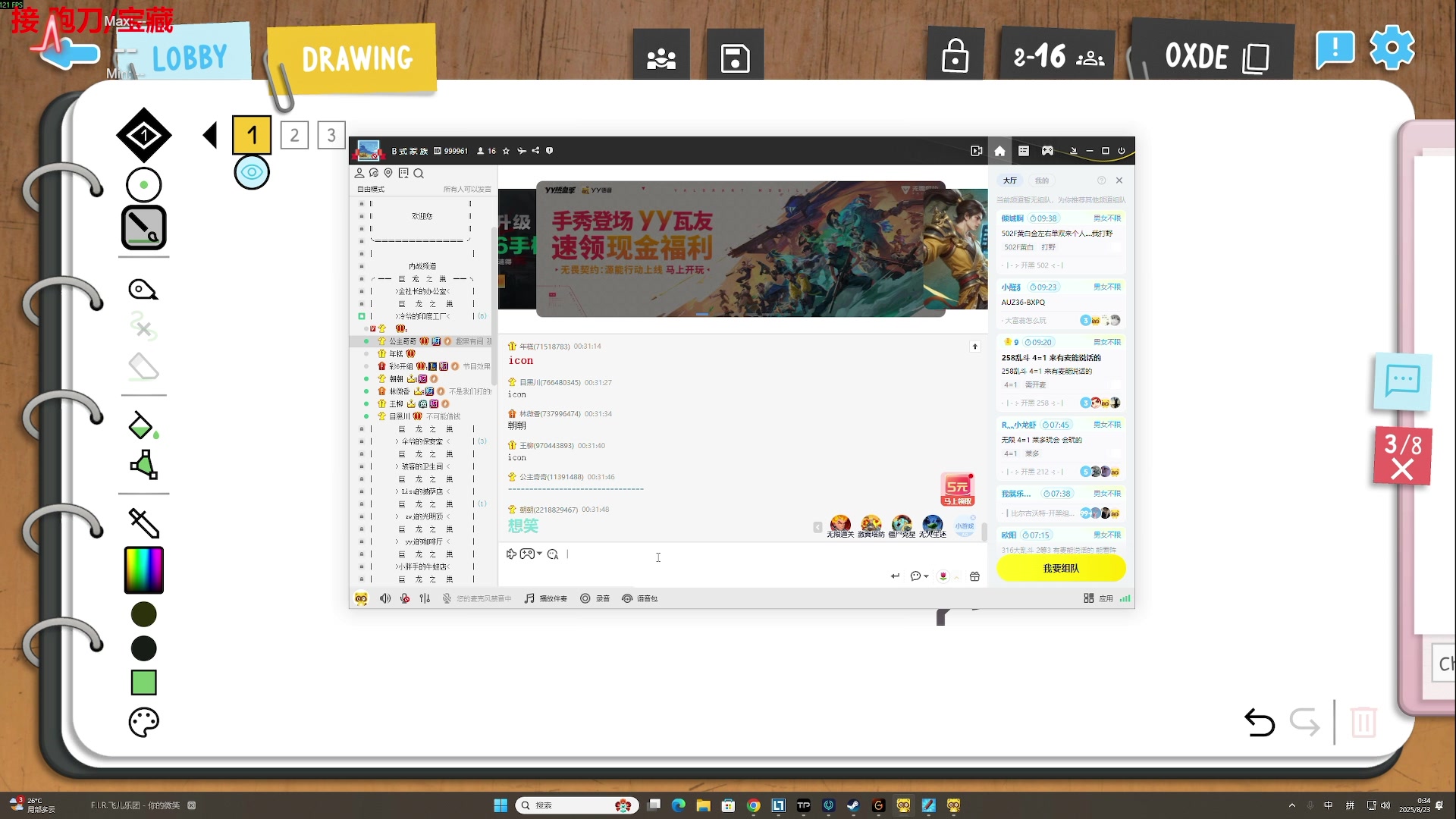Save the drawing with floppy disk icon

click(735, 58)
